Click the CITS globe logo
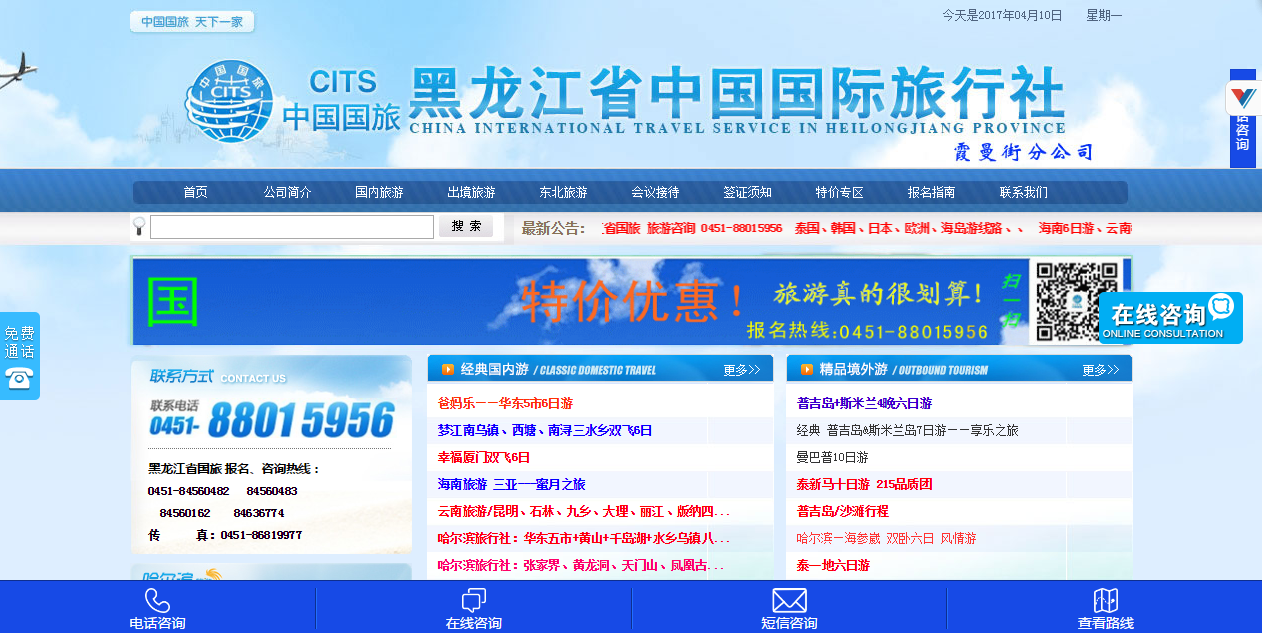This screenshot has height=633, width=1262. (229, 102)
